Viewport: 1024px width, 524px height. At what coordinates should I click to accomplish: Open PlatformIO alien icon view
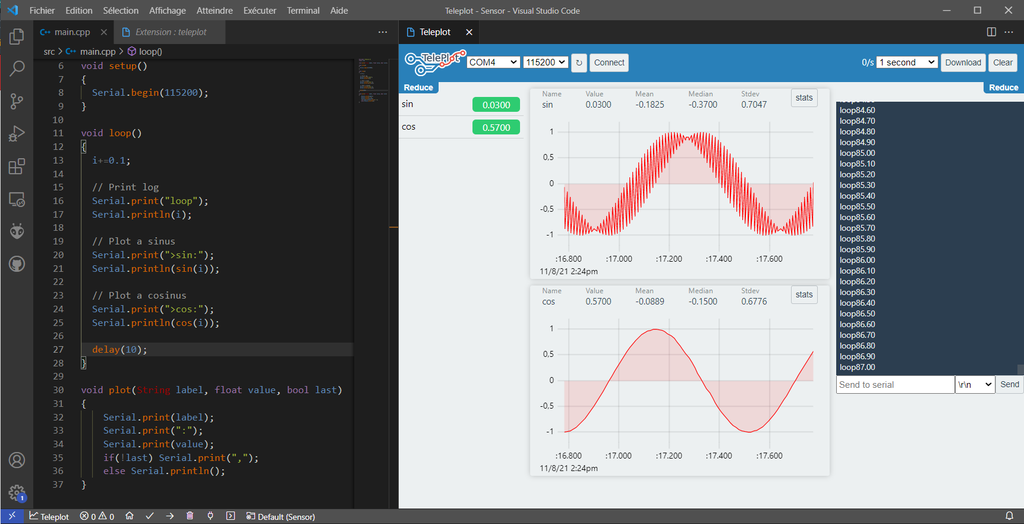tap(17, 231)
